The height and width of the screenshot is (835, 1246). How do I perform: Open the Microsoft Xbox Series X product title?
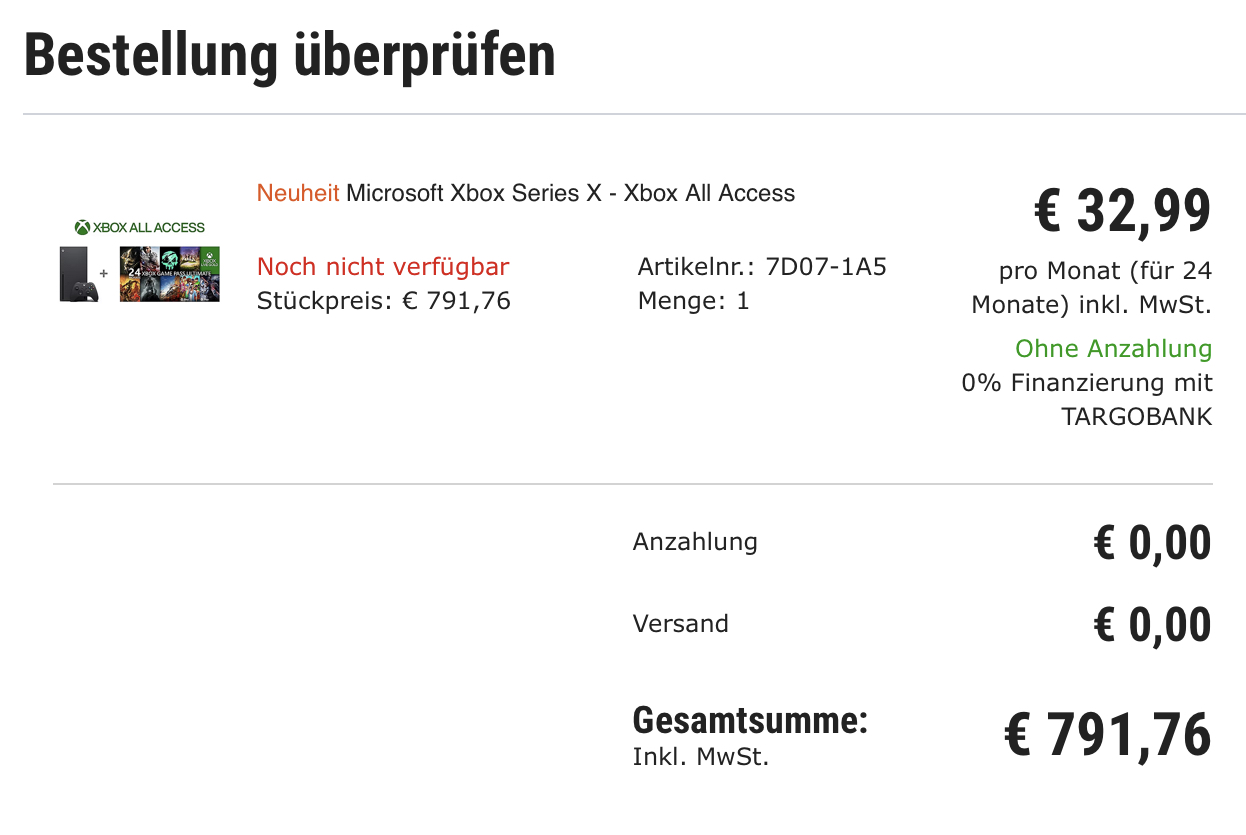click(571, 193)
